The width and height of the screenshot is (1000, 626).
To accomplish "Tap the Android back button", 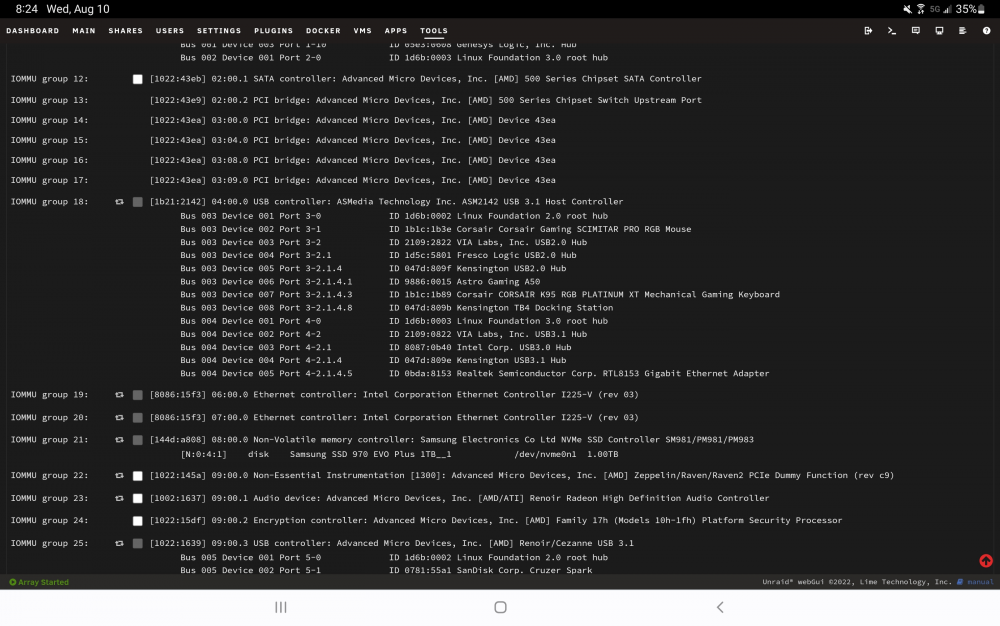I will point(720,608).
